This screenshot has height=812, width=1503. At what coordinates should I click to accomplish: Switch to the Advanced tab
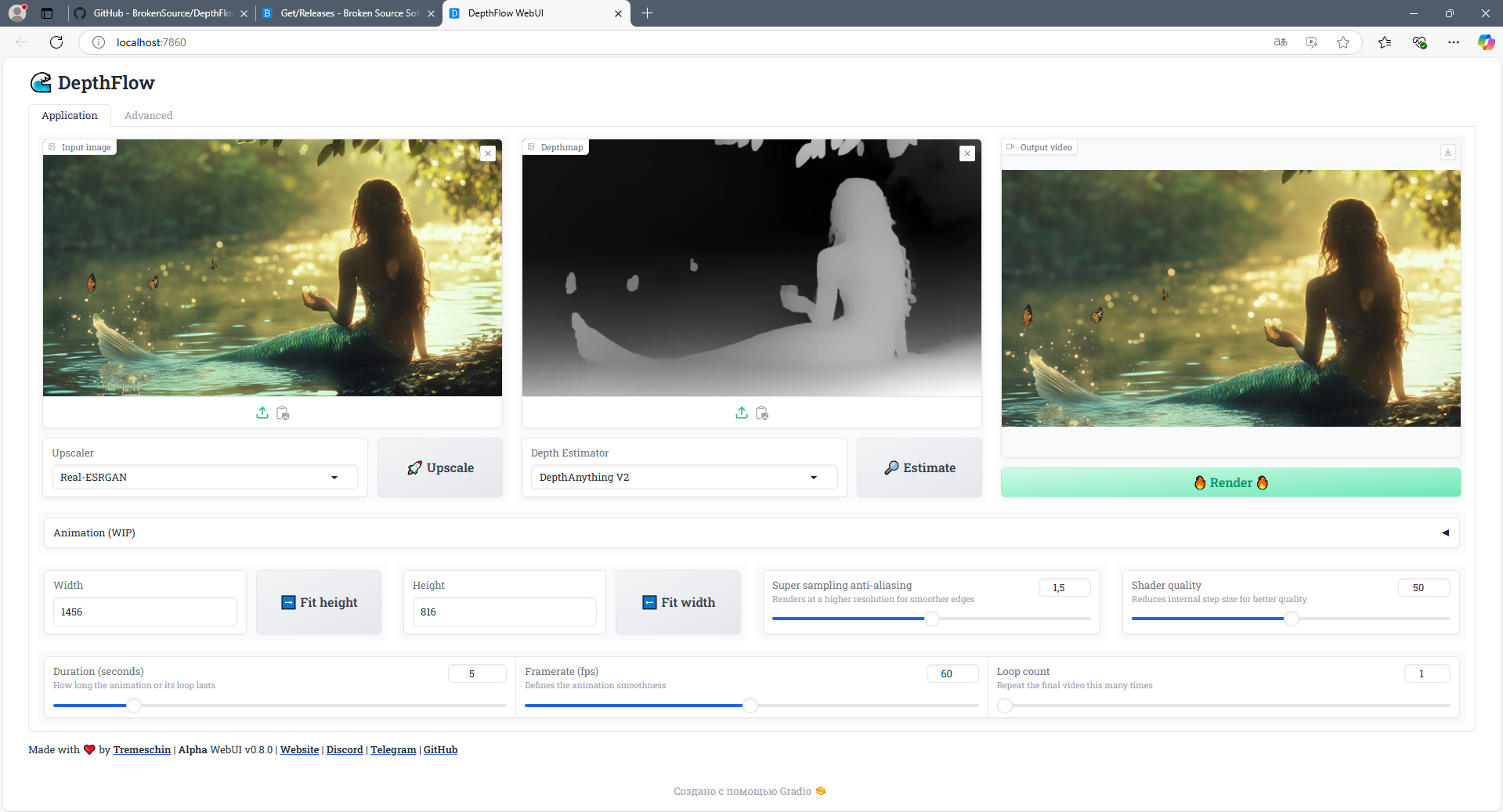coord(149,115)
